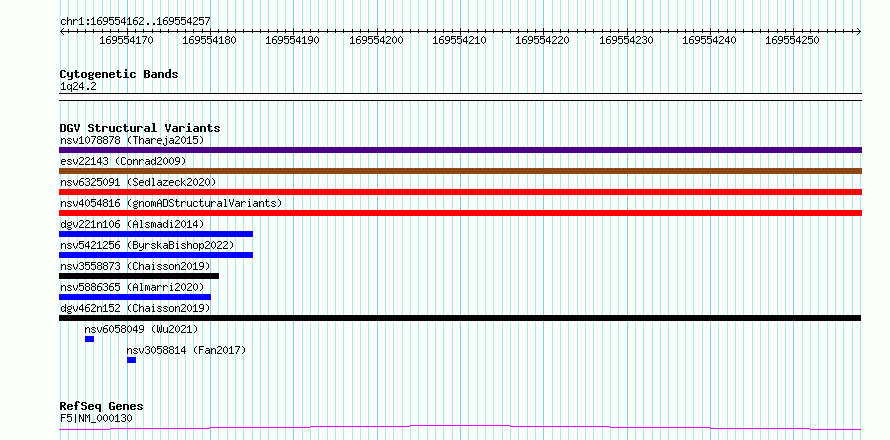890x440 pixels.
Task: Click the nsv3058814 (Fan2017) label
Action: 186,350
